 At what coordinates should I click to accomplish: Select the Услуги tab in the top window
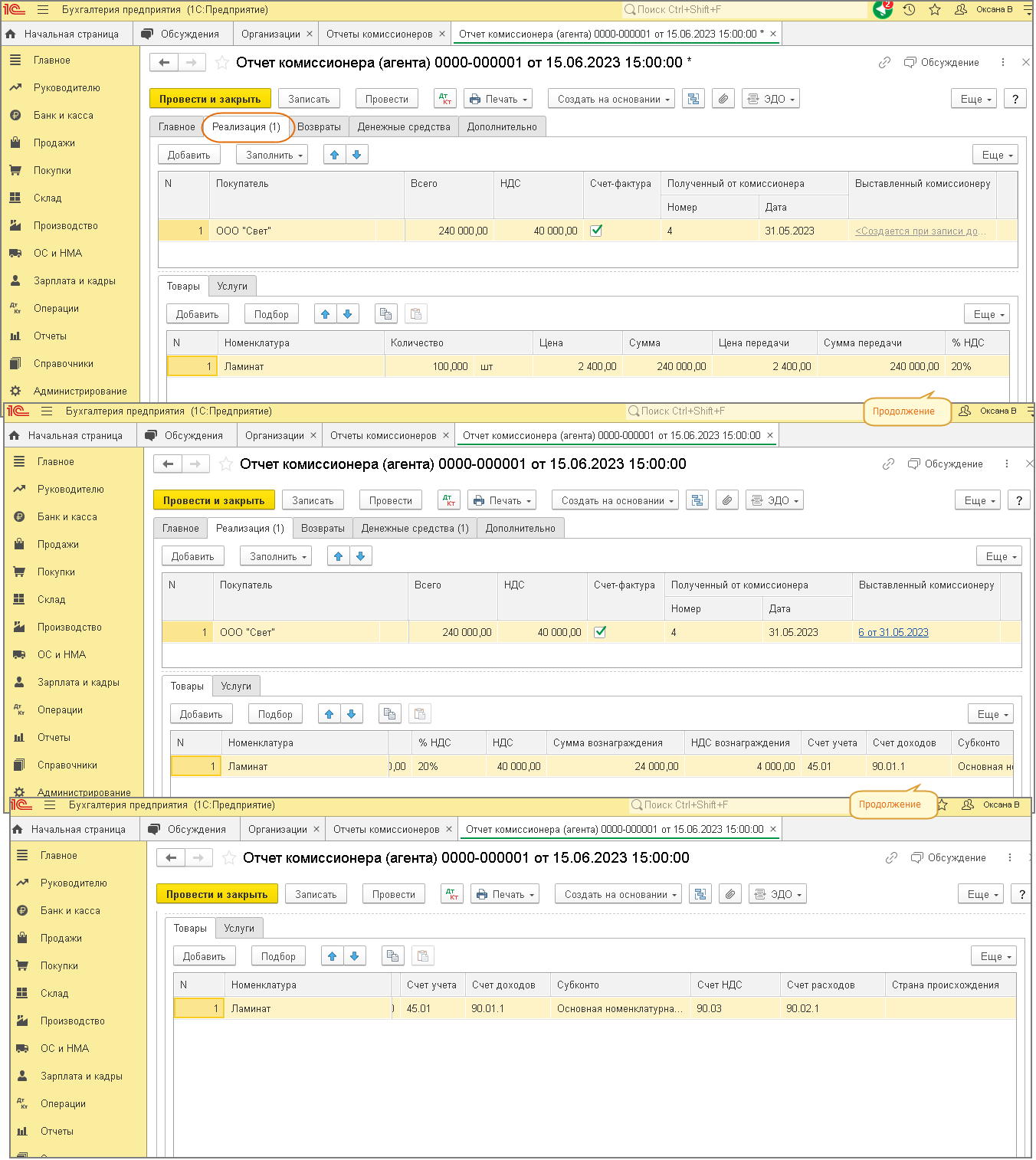click(x=232, y=286)
